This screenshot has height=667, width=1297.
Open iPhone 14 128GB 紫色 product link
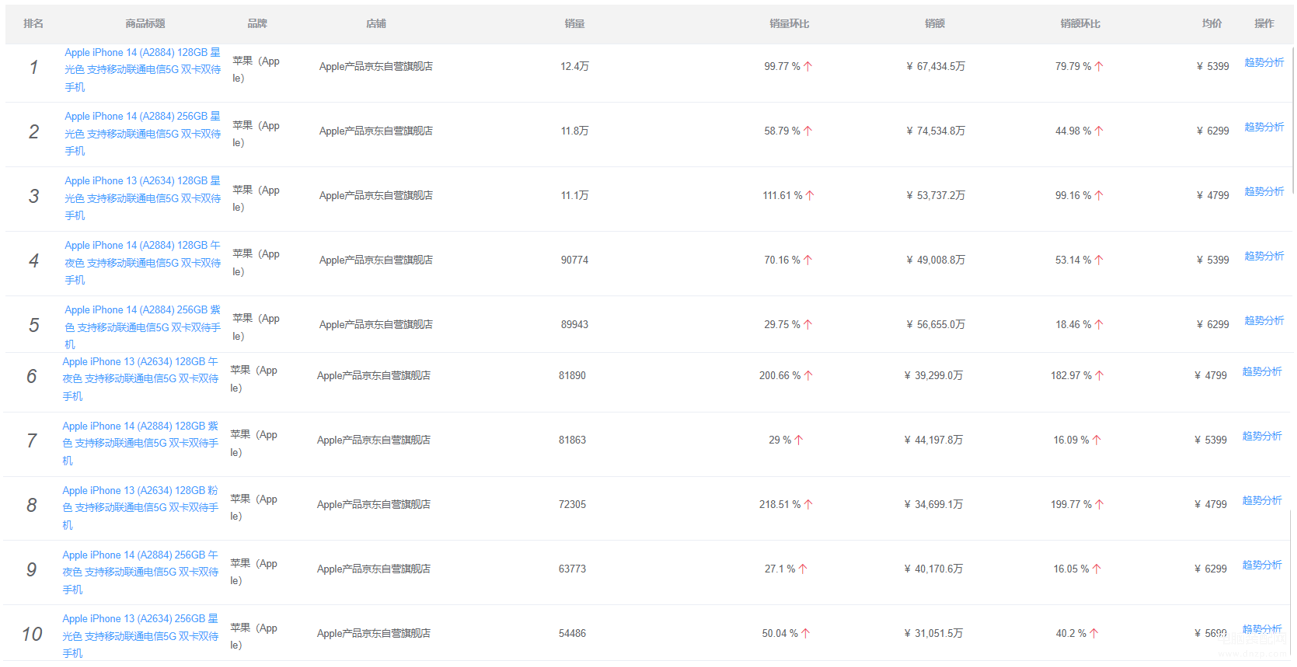[141, 442]
